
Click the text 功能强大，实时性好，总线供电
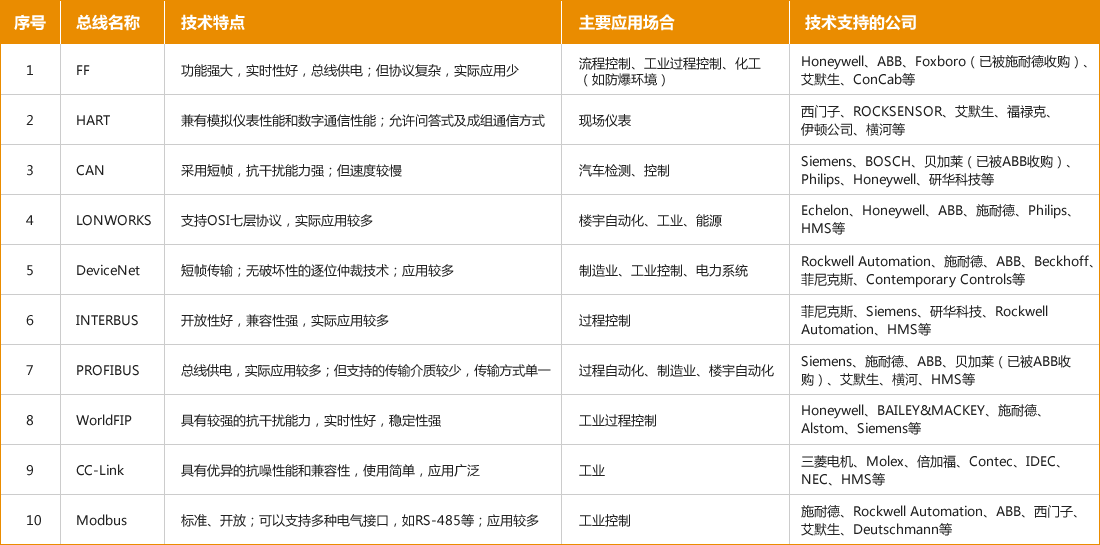pyautogui.click(x=272, y=70)
